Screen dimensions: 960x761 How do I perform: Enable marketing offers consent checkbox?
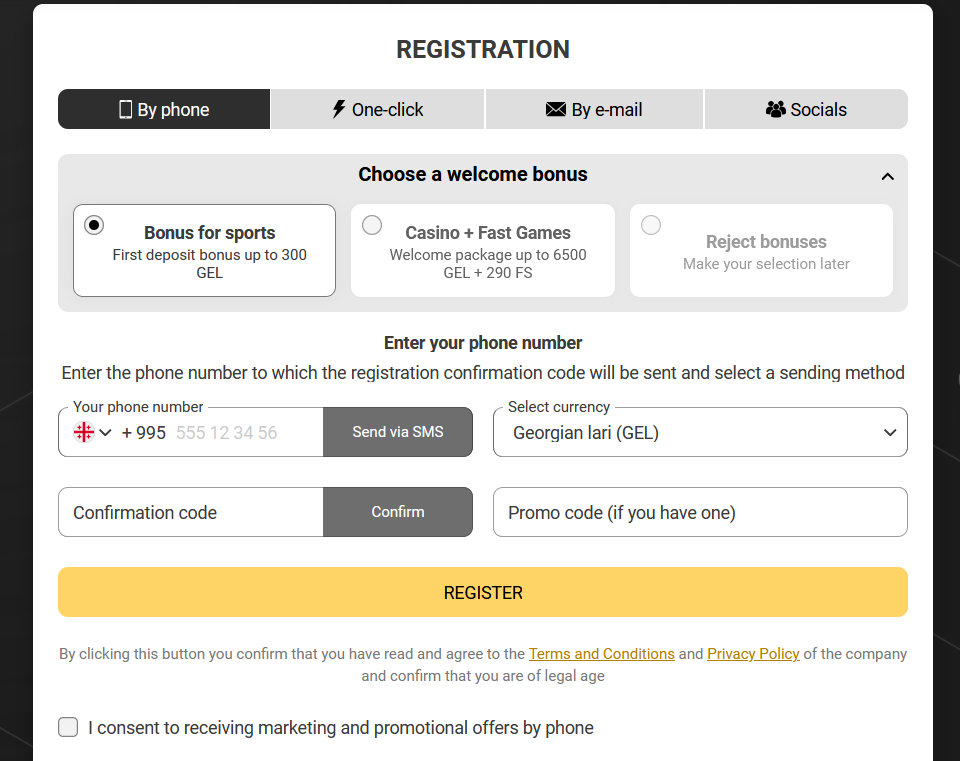(x=68, y=727)
